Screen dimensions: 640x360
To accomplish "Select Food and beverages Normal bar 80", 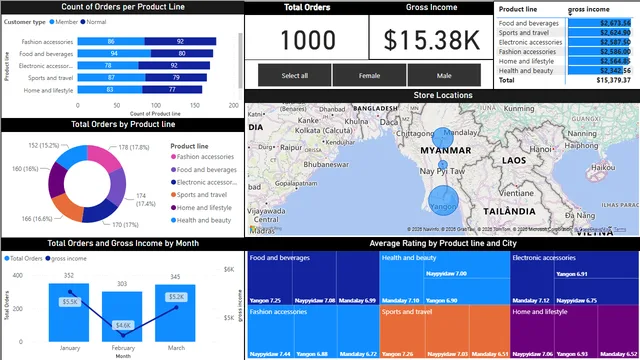I will (x=182, y=53).
